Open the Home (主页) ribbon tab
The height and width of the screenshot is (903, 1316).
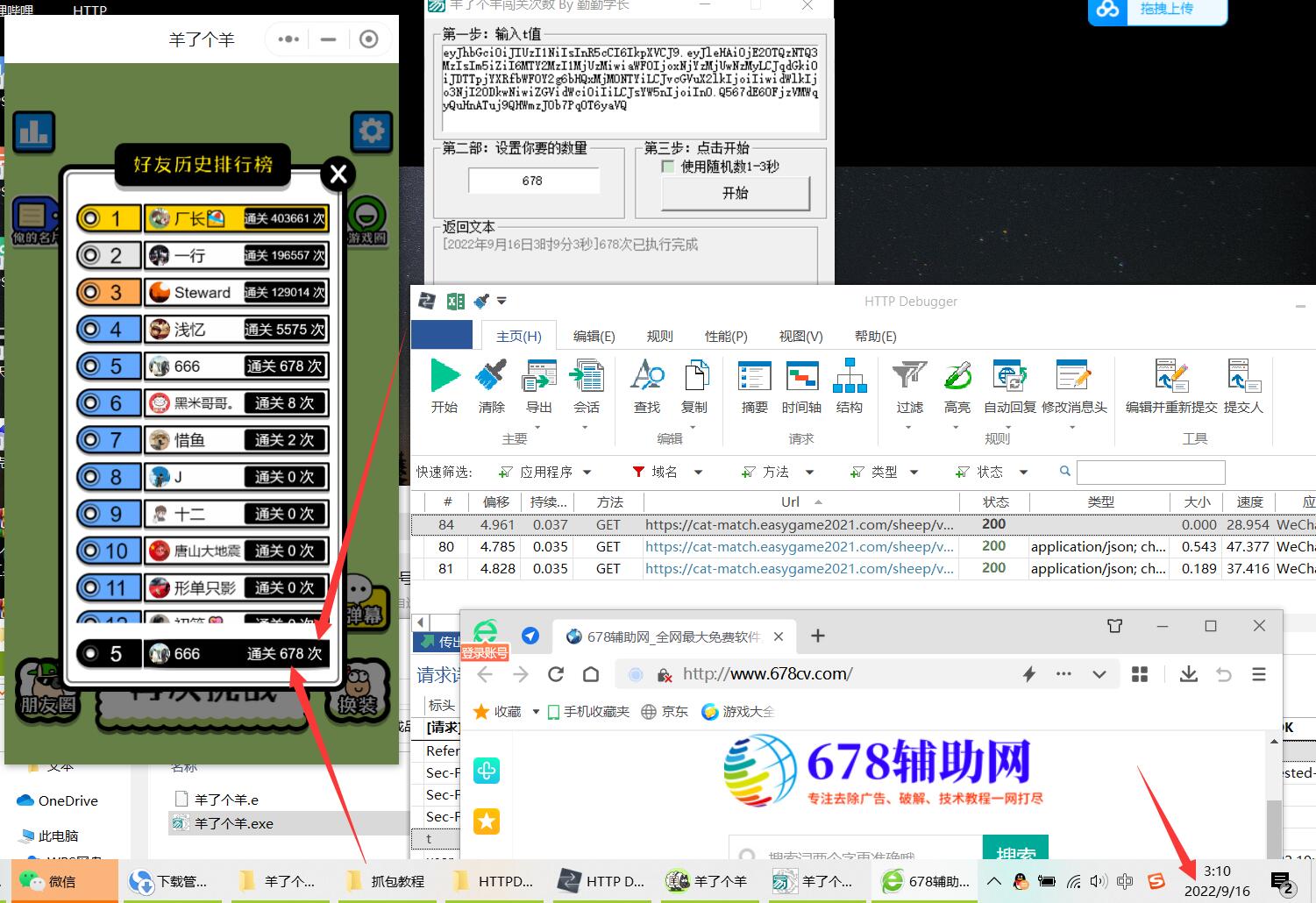click(519, 336)
